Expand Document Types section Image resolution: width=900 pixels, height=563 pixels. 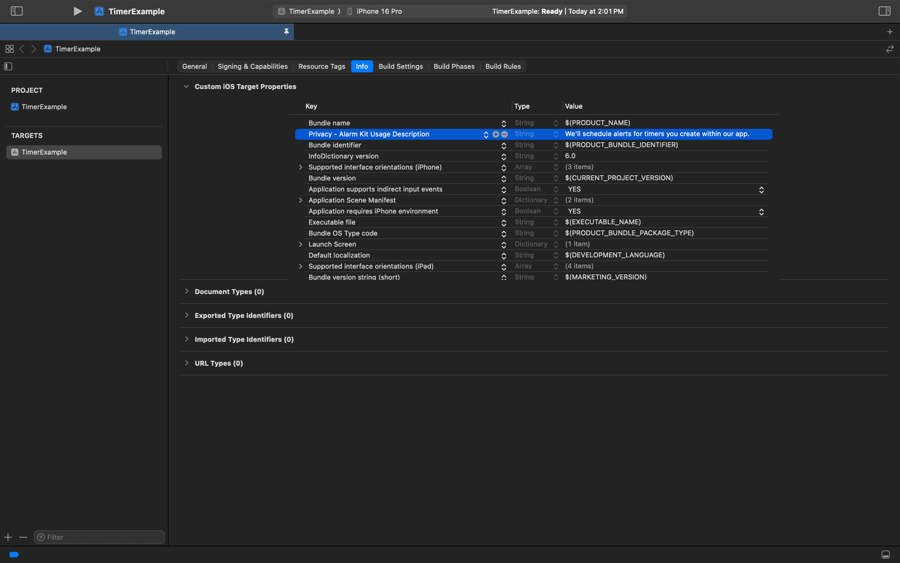pos(187,292)
